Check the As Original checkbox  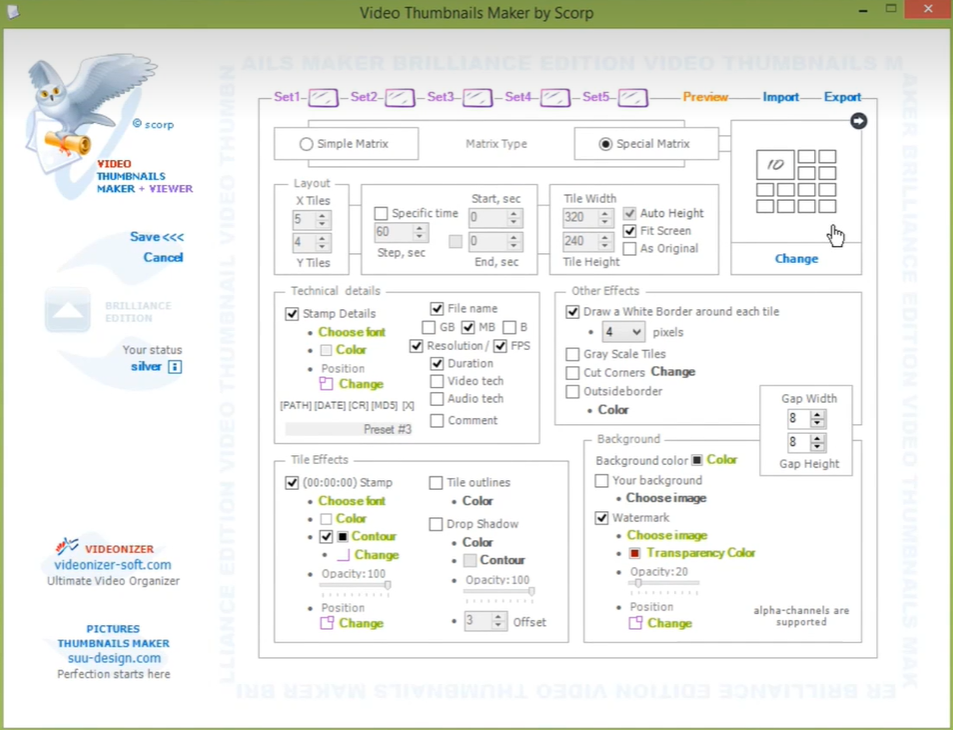(630, 249)
